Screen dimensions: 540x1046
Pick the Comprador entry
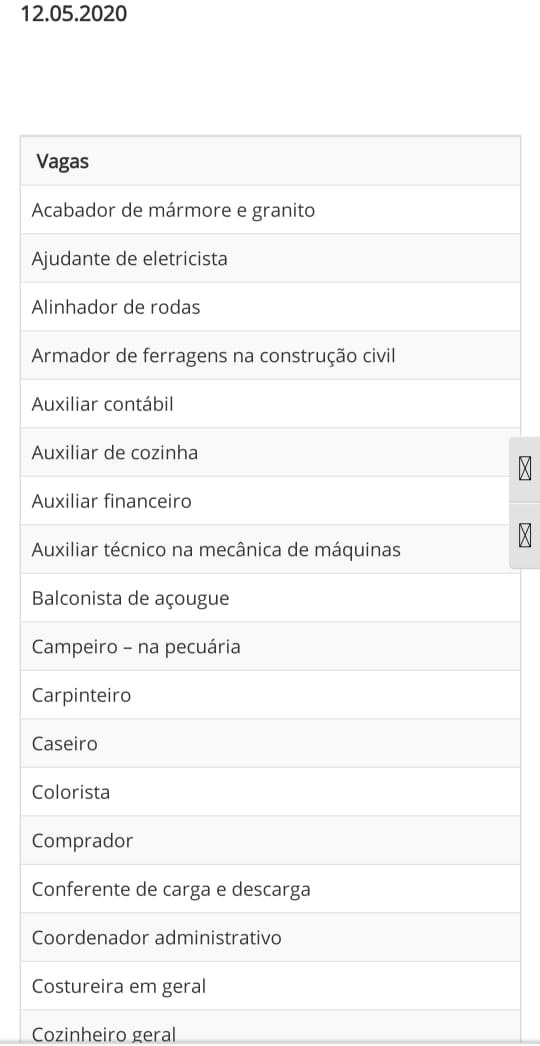tap(270, 841)
